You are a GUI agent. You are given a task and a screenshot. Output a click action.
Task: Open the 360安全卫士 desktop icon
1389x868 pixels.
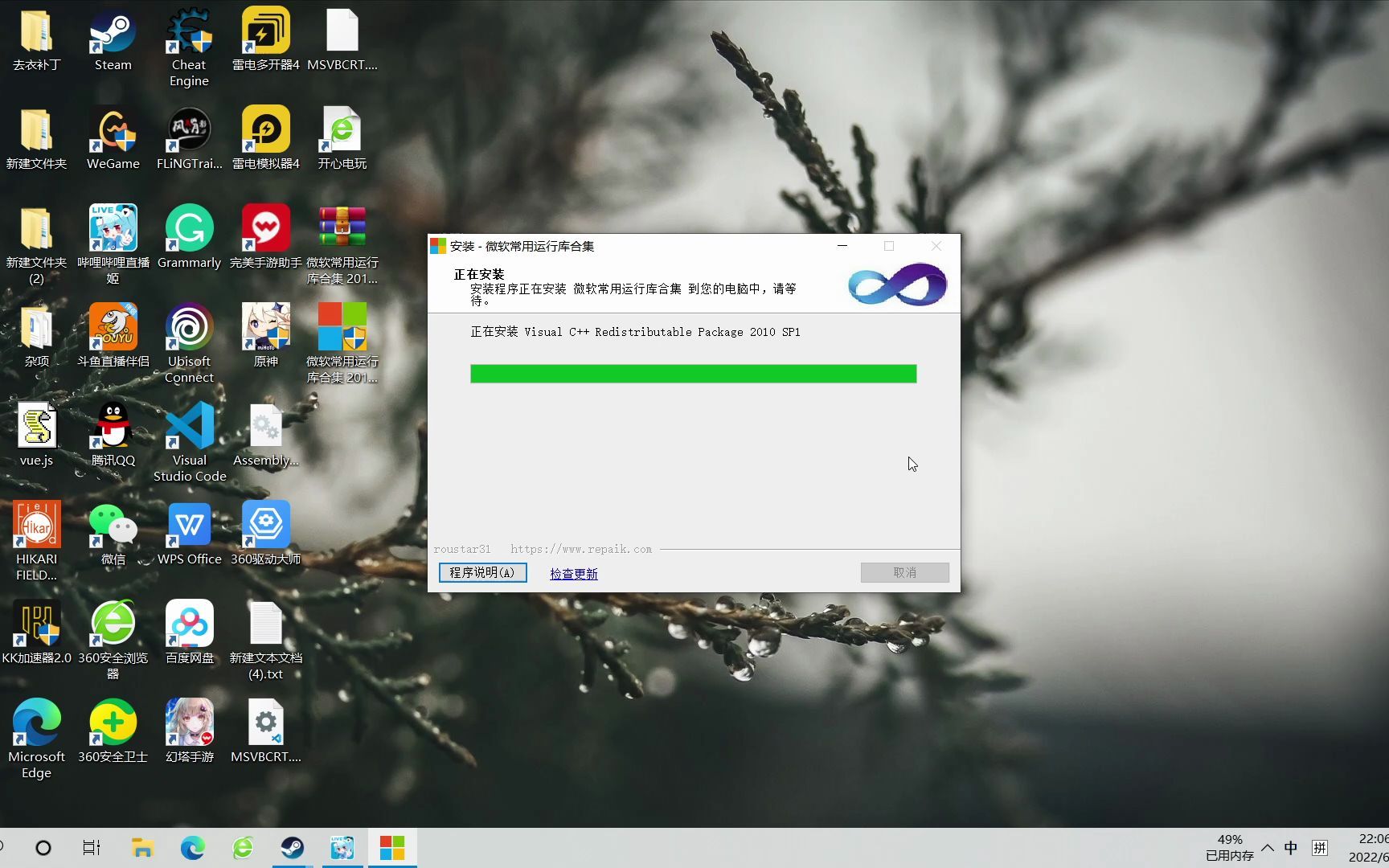(x=113, y=732)
